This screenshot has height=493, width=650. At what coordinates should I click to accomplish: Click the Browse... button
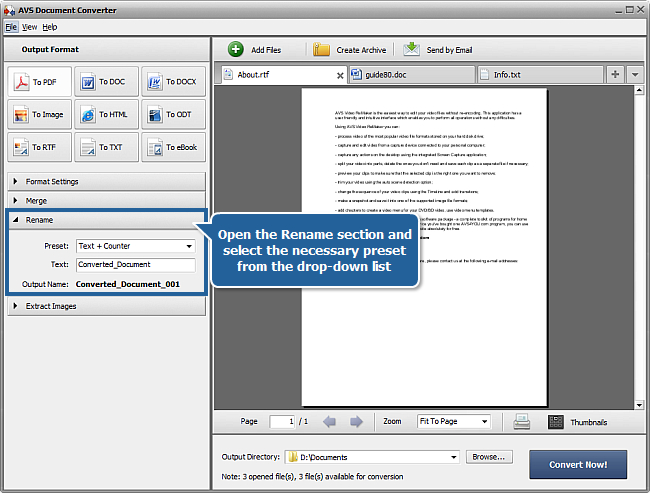[x=489, y=457]
